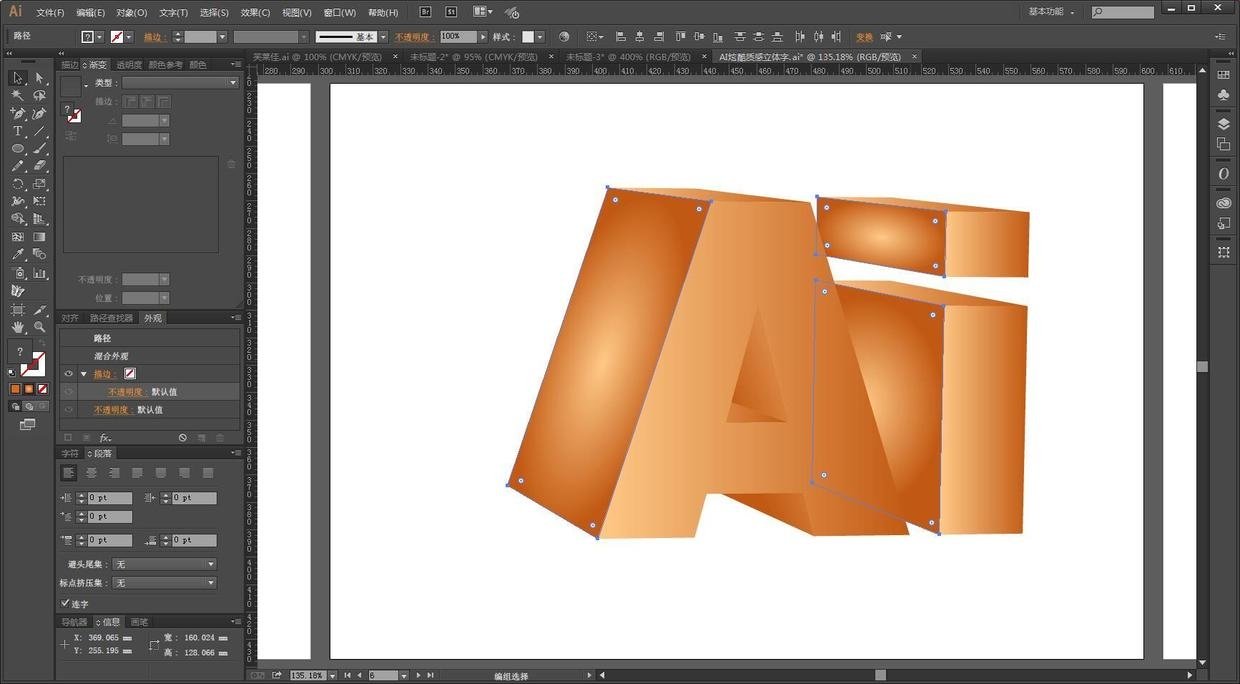Open the 效果(C) menu
This screenshot has width=1240, height=684.
coord(255,13)
